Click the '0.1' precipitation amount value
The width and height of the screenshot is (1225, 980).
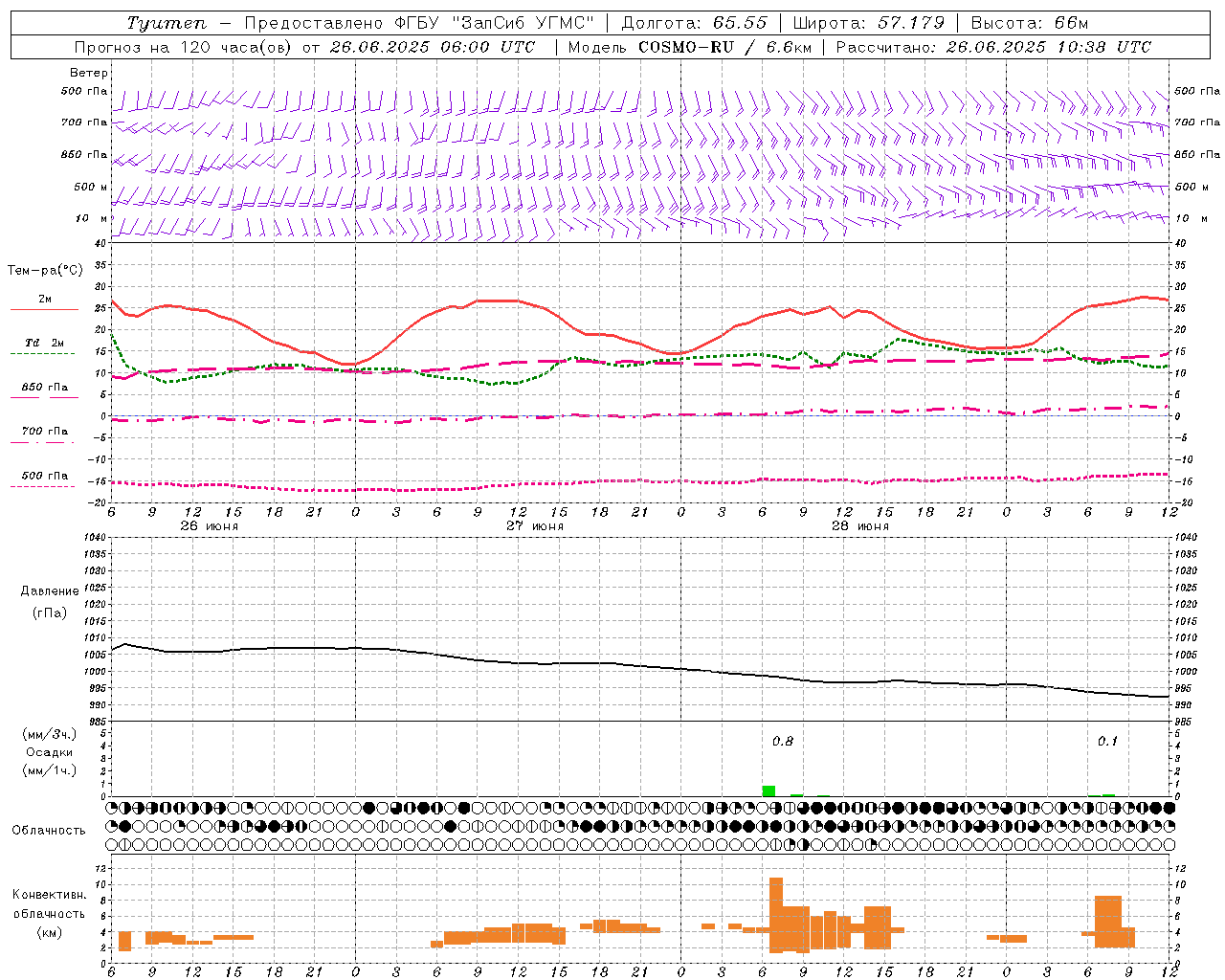(x=1107, y=741)
